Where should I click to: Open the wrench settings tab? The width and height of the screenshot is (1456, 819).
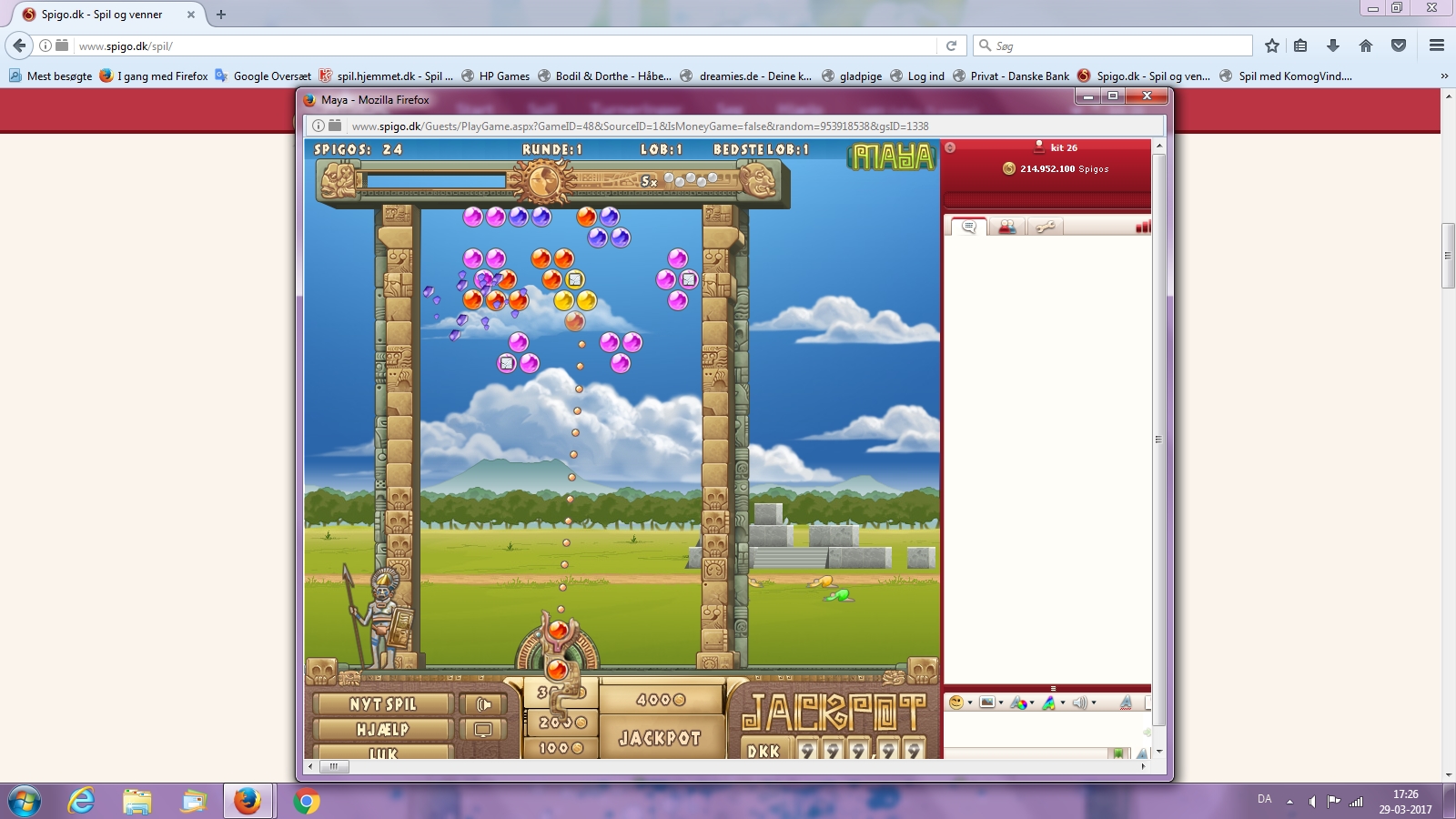click(x=1045, y=227)
